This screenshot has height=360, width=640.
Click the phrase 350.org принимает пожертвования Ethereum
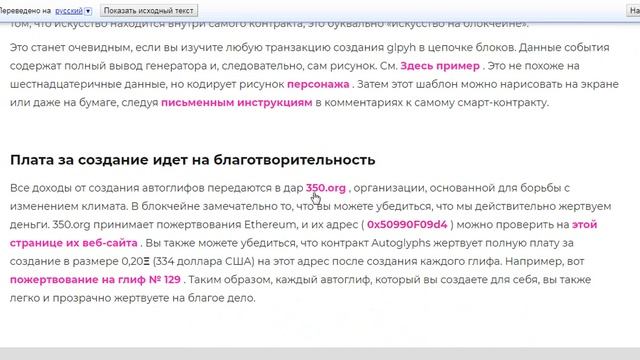[174, 225]
